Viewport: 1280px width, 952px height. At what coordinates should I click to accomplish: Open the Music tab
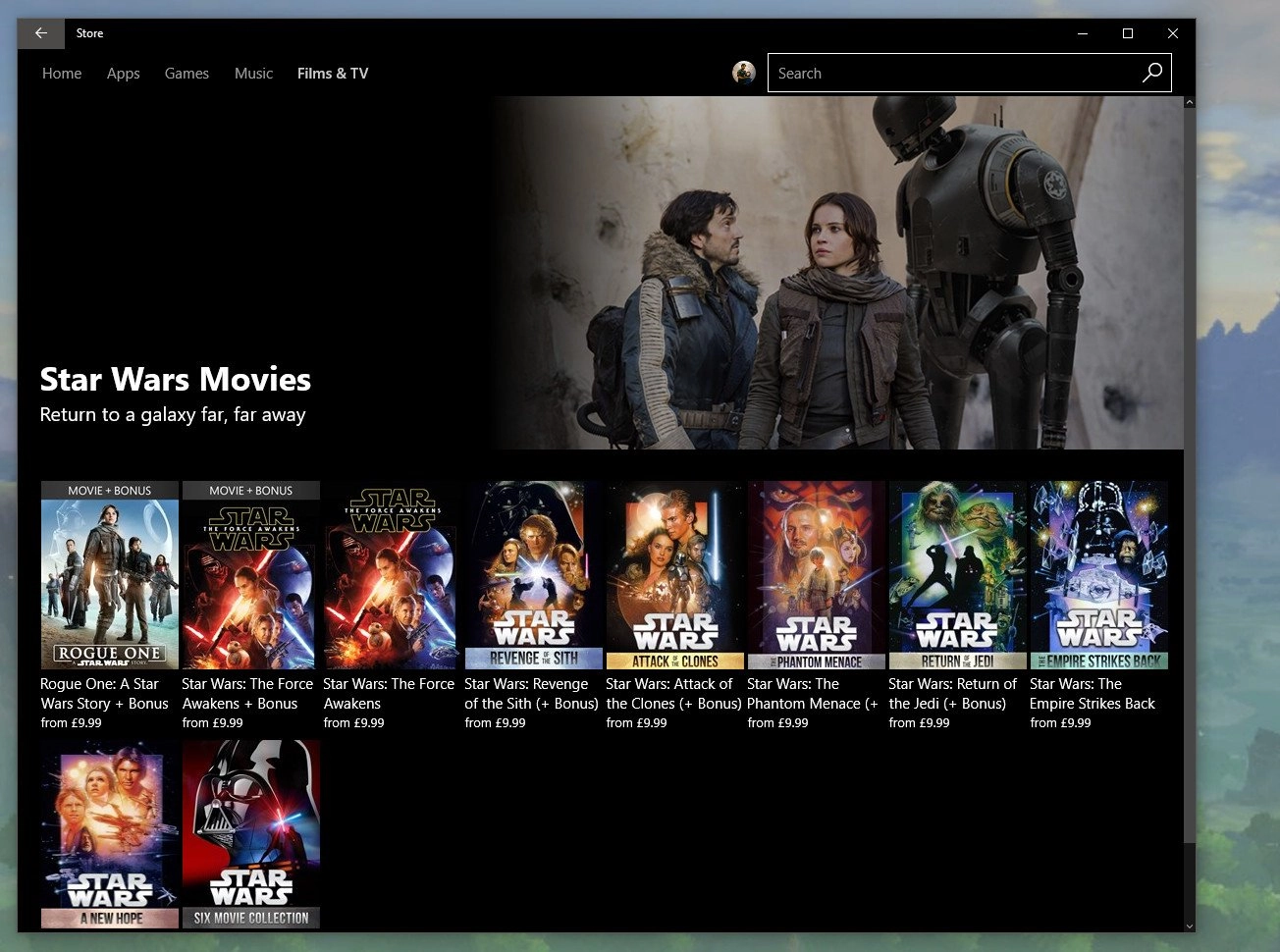253,74
